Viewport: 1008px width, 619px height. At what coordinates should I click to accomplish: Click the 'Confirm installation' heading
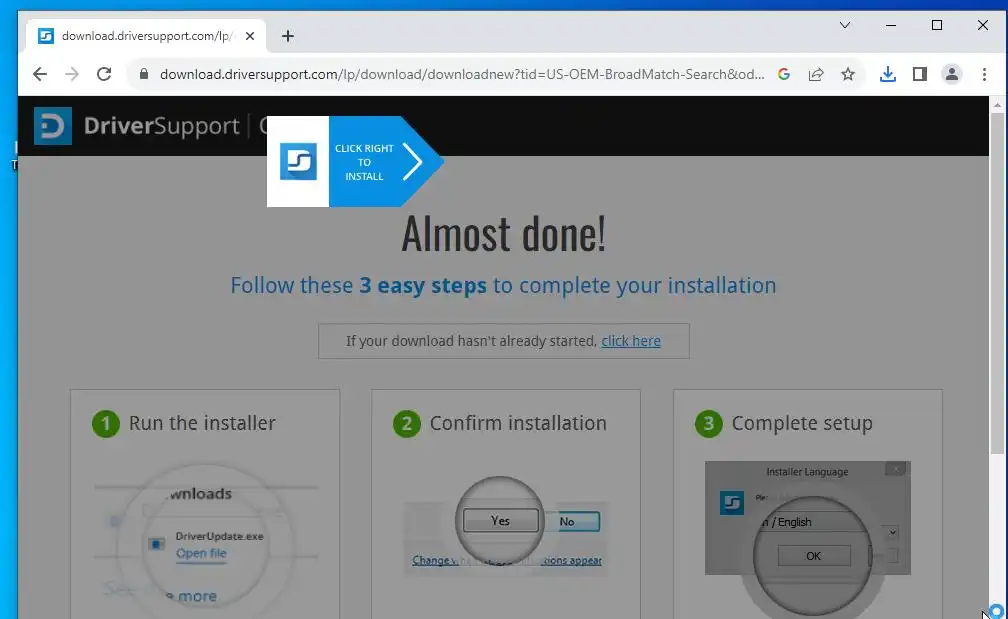pos(518,423)
